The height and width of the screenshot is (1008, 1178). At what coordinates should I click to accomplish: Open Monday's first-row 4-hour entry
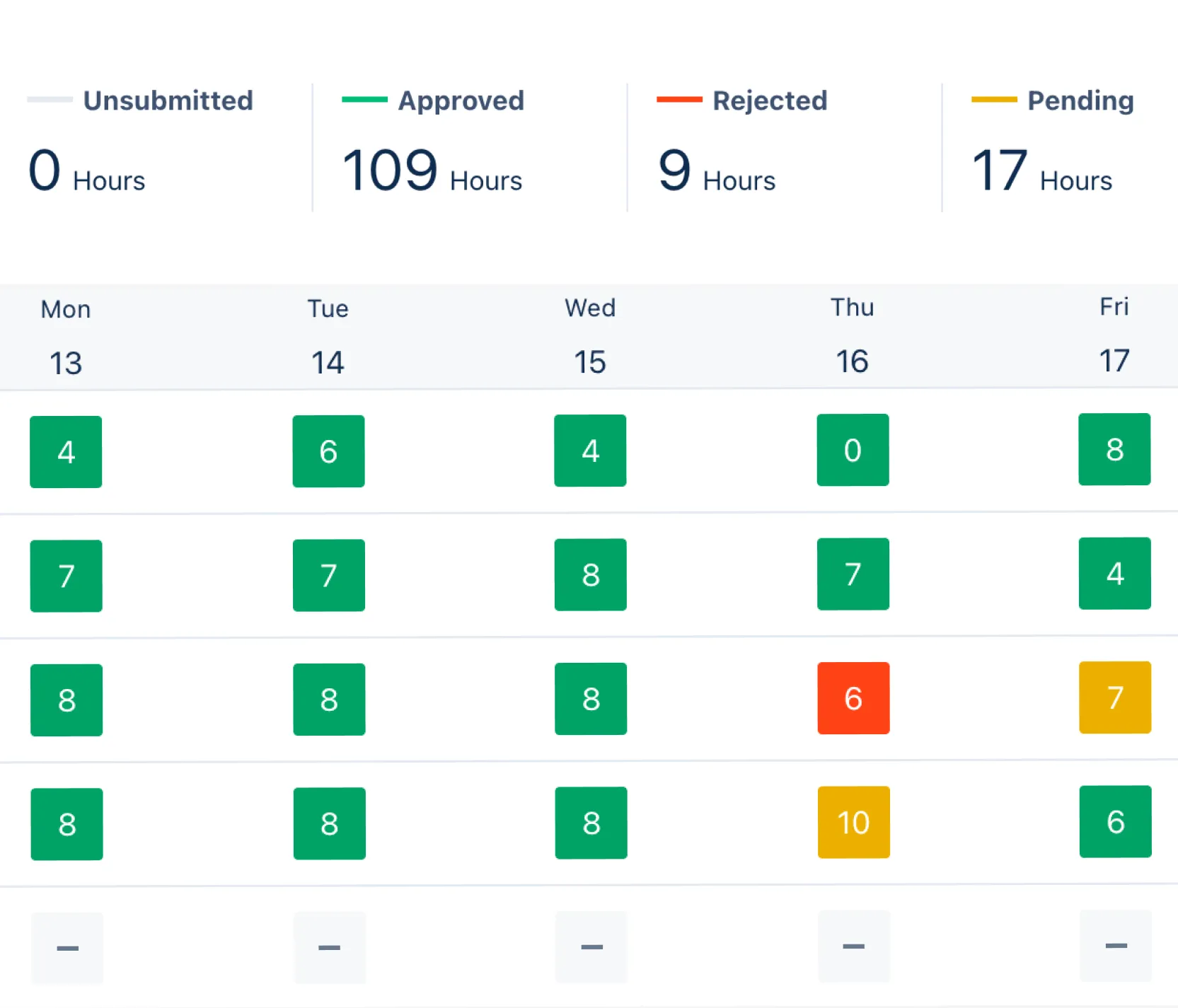click(66, 452)
